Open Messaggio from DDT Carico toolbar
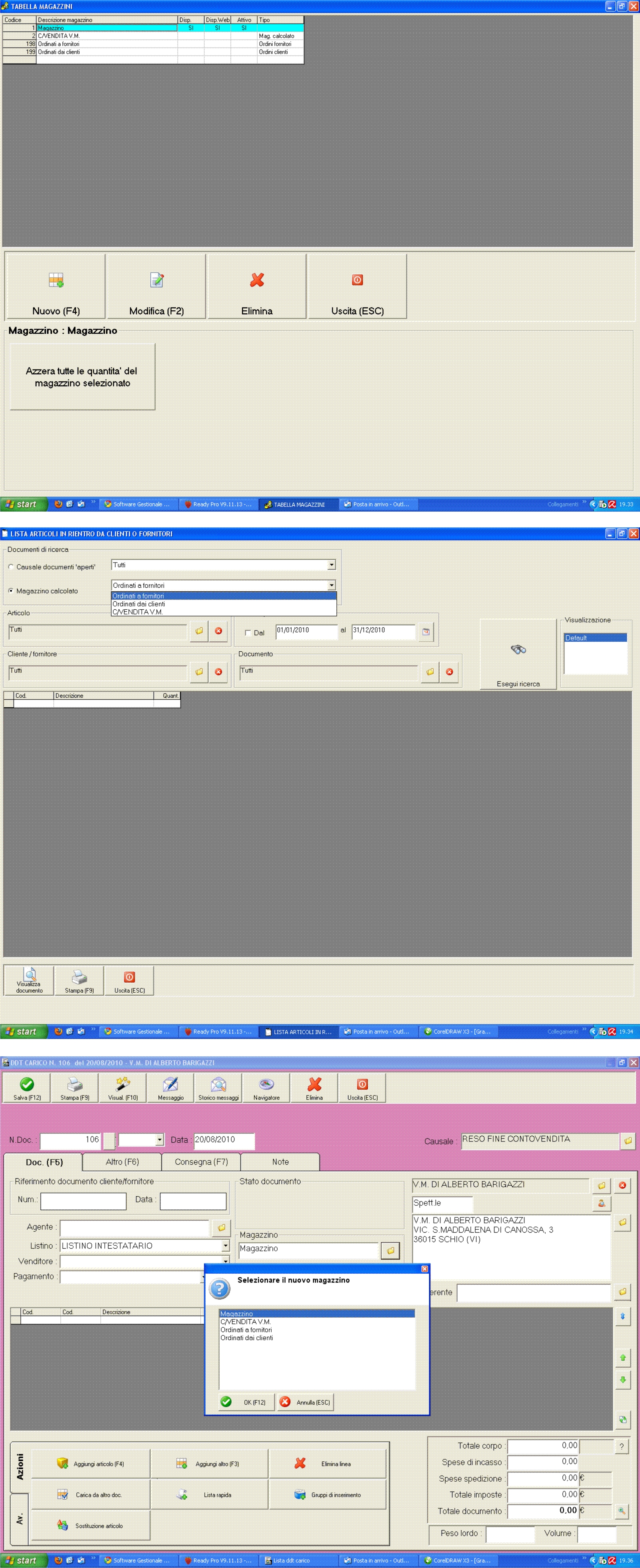640x1568 pixels. (x=170, y=1088)
